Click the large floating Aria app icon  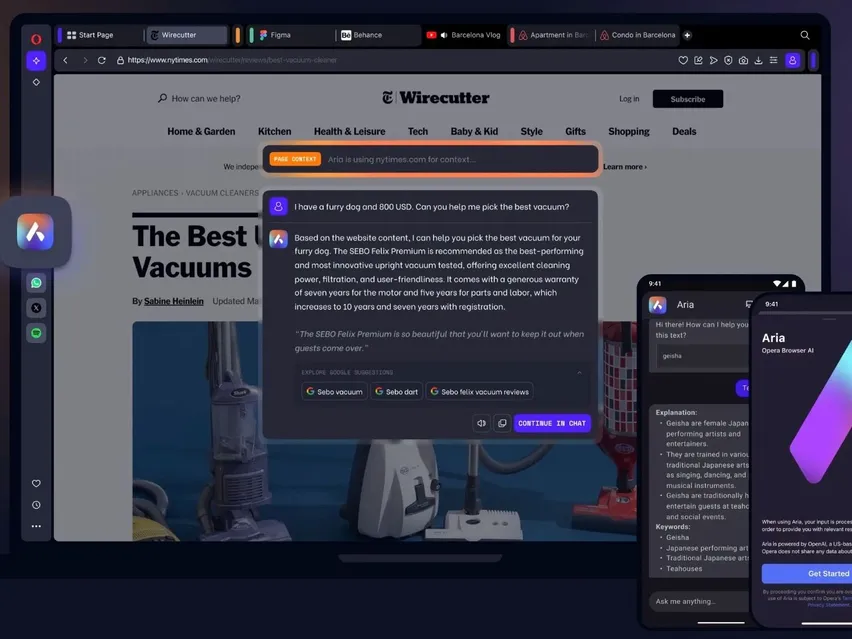tap(35, 231)
